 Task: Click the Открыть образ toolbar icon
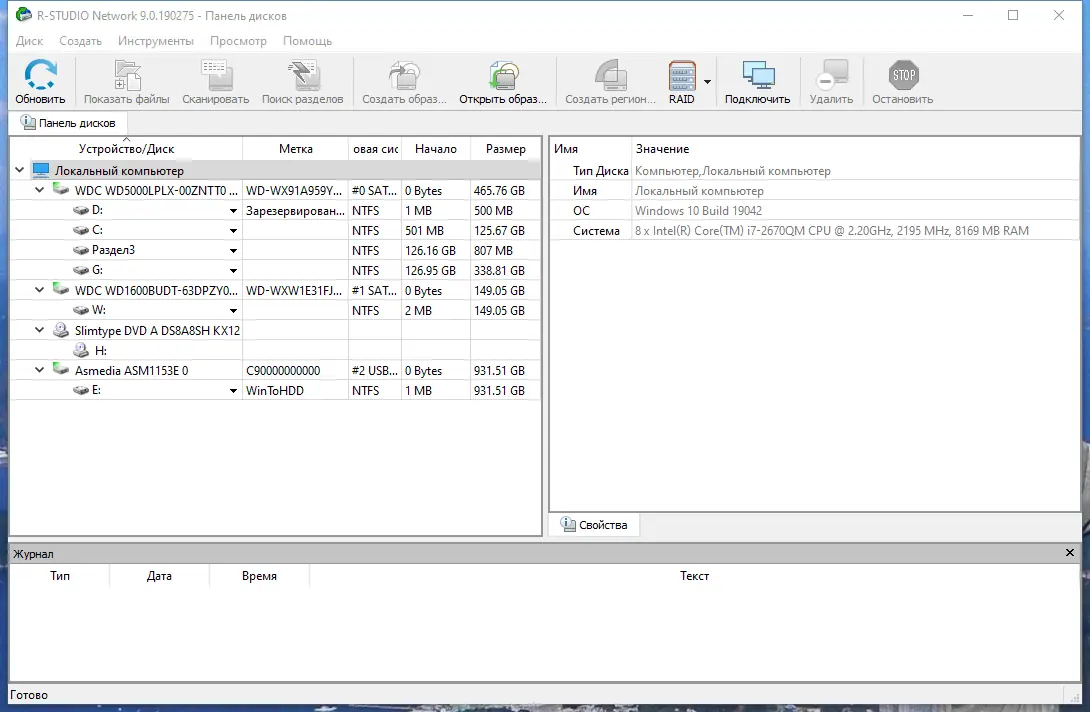[x=503, y=74]
